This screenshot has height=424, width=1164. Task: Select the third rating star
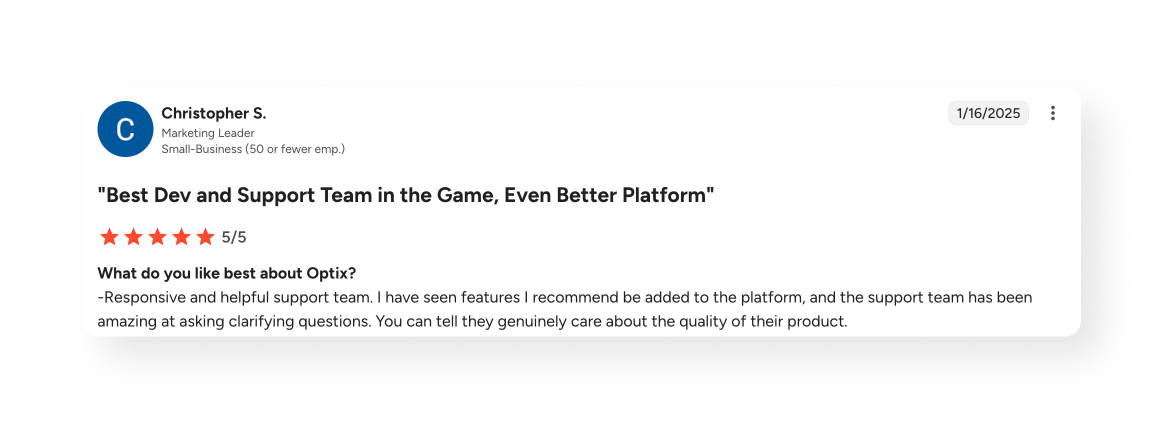(157, 237)
